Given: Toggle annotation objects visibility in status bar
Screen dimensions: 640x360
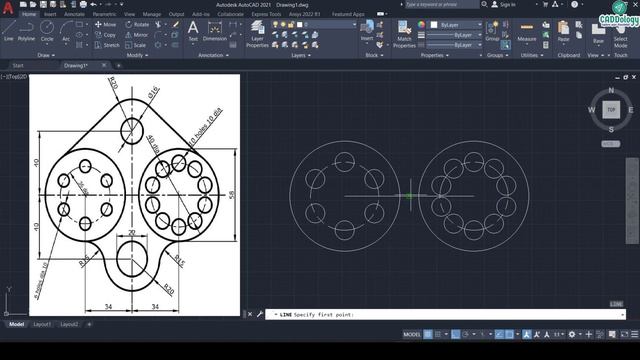Looking at the screenshot, I should click(x=527, y=334).
